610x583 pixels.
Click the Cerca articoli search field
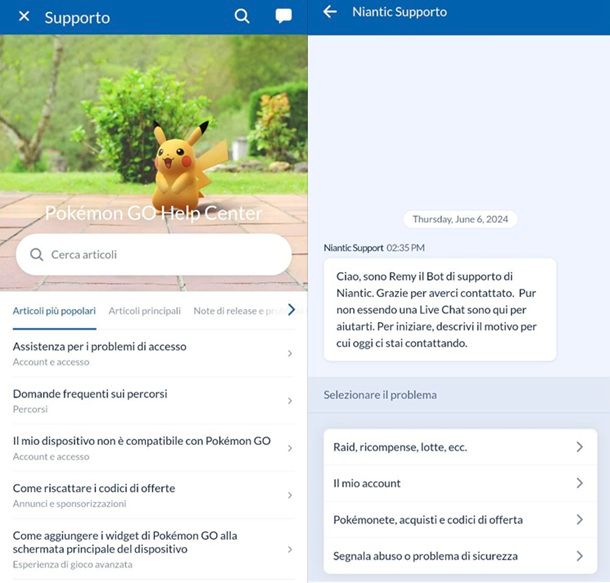154,255
